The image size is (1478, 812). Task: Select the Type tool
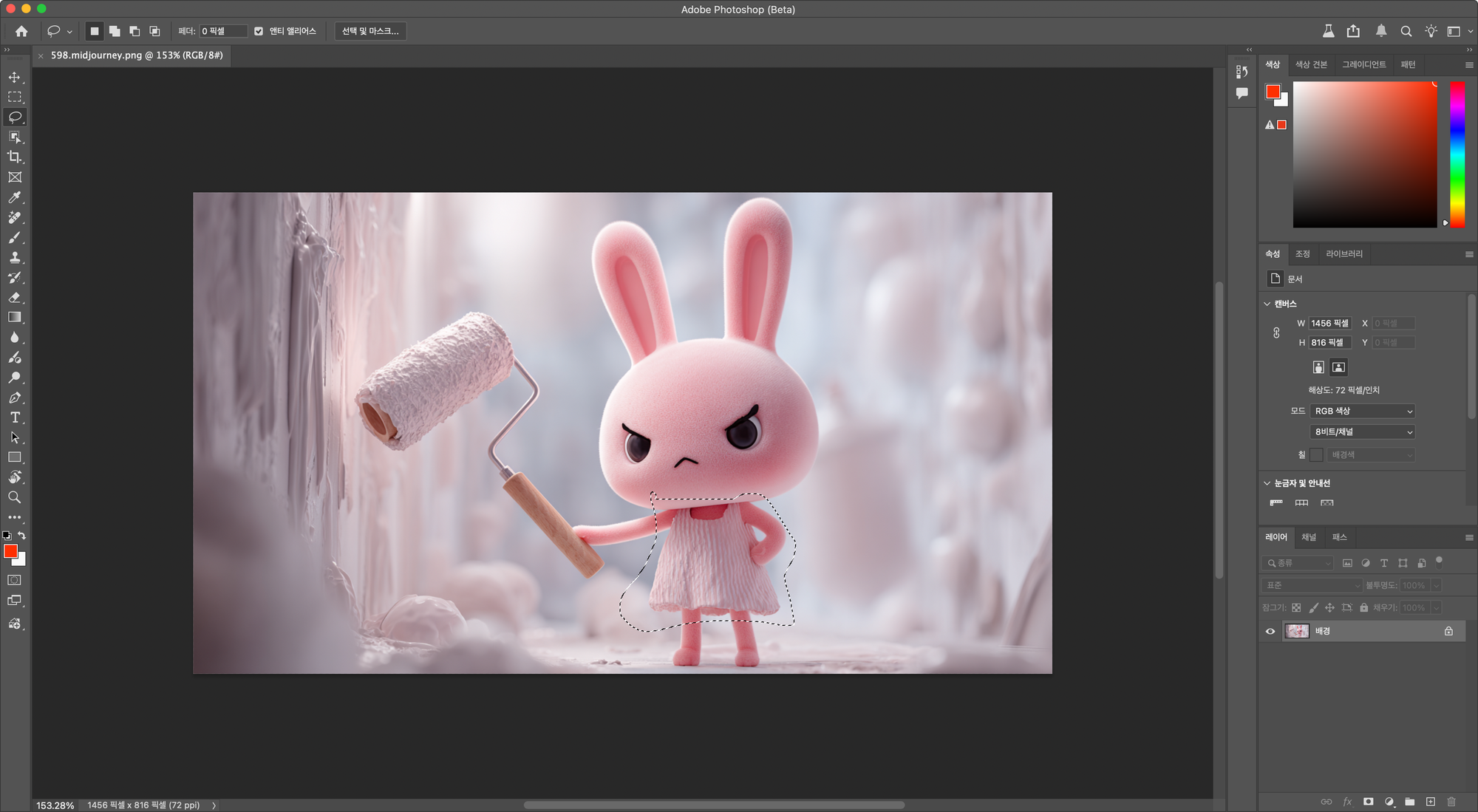[15, 417]
